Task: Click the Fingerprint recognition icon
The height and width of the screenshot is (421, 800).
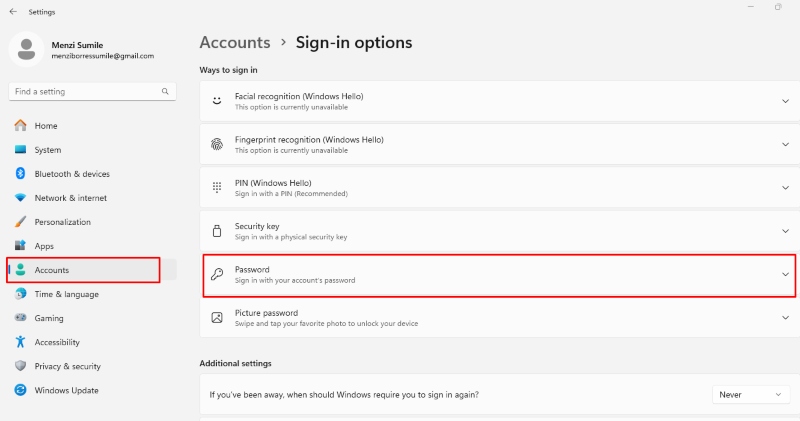Action: click(217, 144)
